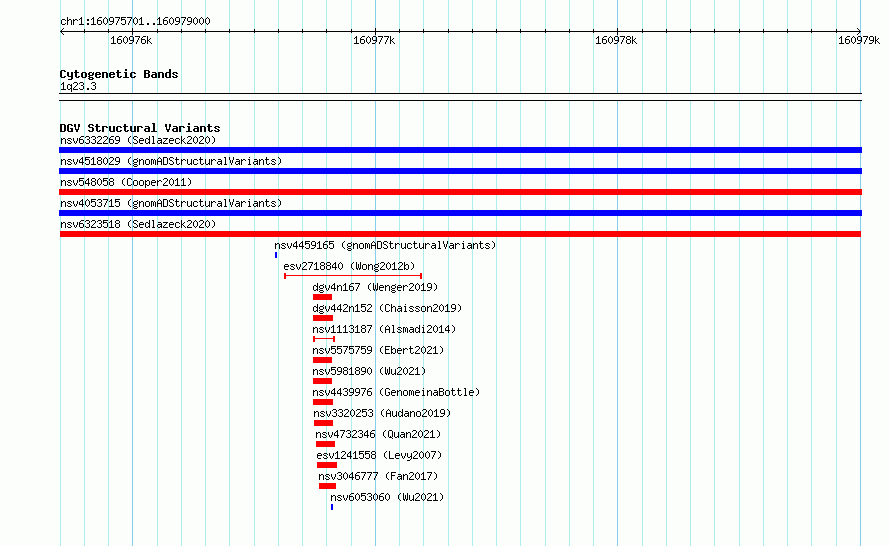Screen dimensions: 890x546
Task: Open nsv4732346 (Quan2021) label
Action: click(x=378, y=434)
